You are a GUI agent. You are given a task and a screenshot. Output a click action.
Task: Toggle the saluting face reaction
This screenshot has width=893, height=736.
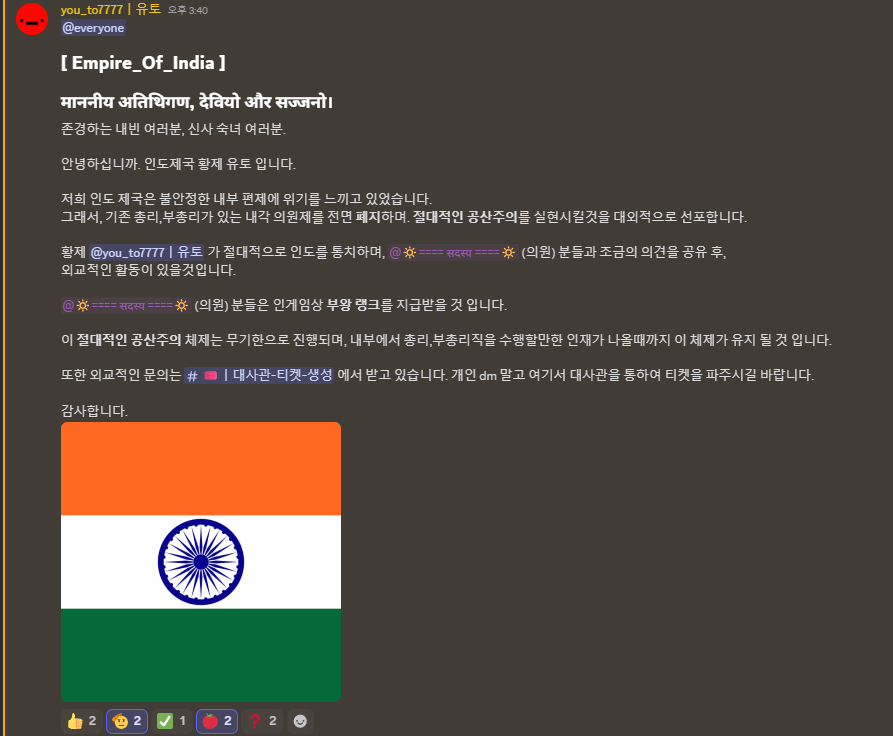(x=127, y=721)
